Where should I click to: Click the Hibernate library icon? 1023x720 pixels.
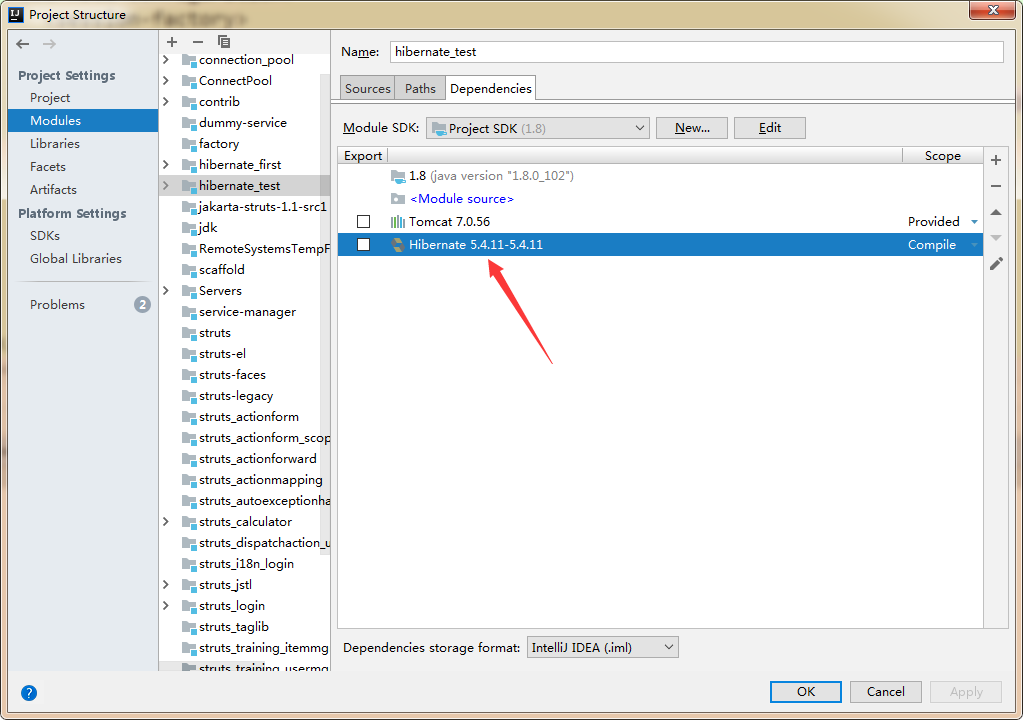pos(397,245)
